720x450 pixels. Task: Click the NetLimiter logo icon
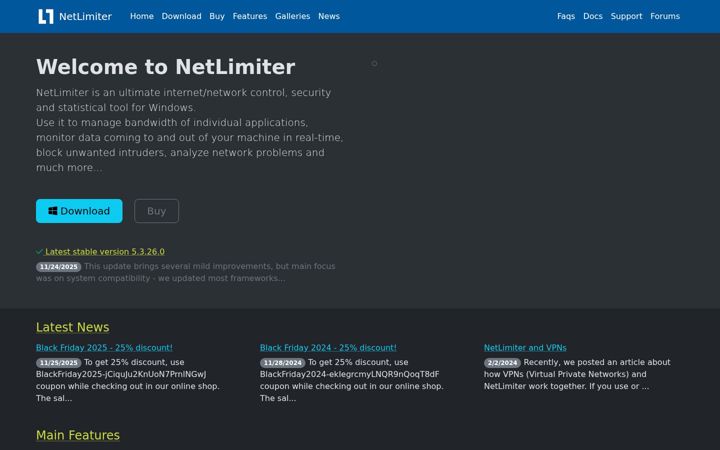46,17
